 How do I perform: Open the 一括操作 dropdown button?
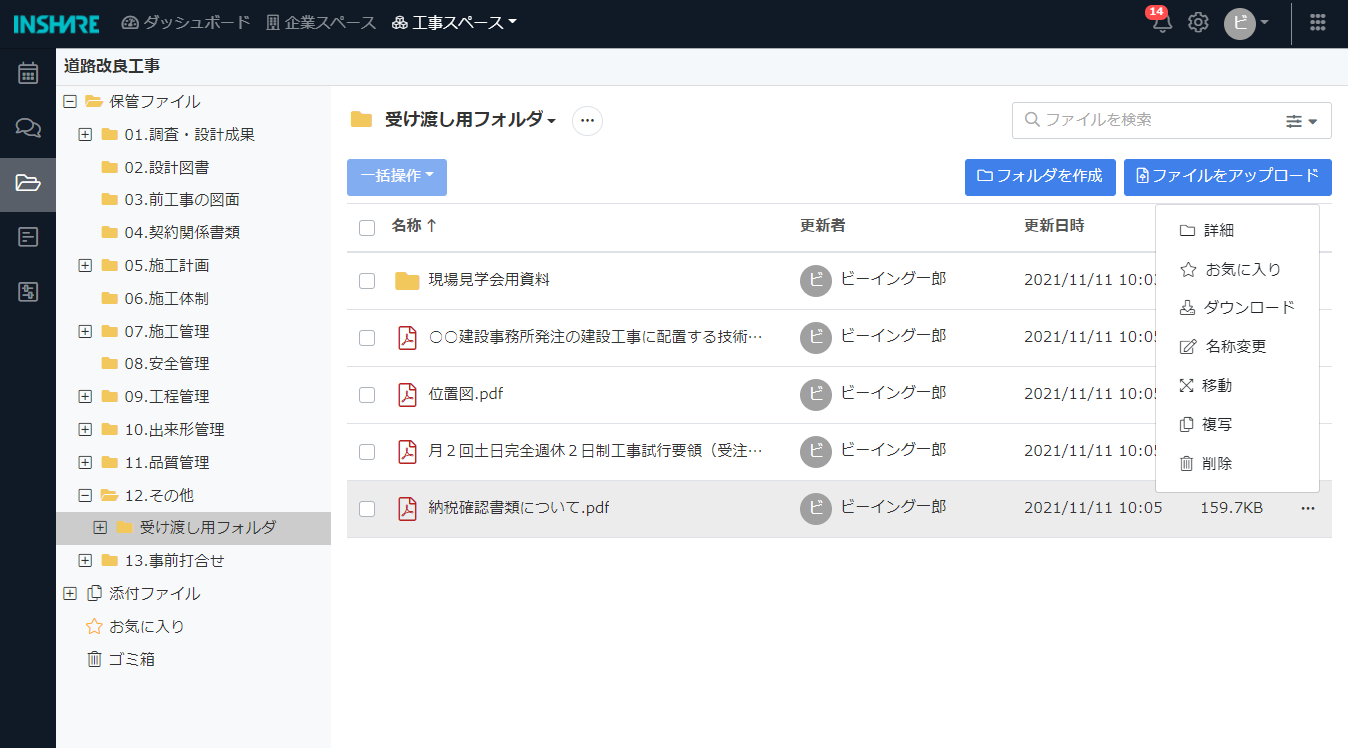tap(397, 177)
